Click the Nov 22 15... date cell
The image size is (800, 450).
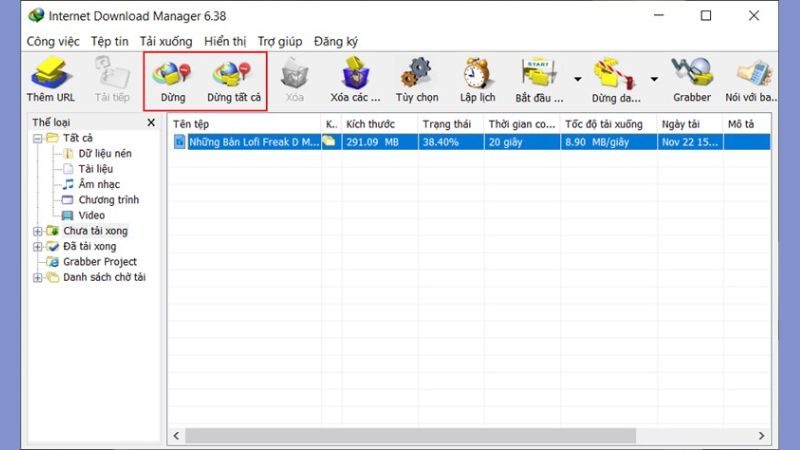[690, 142]
